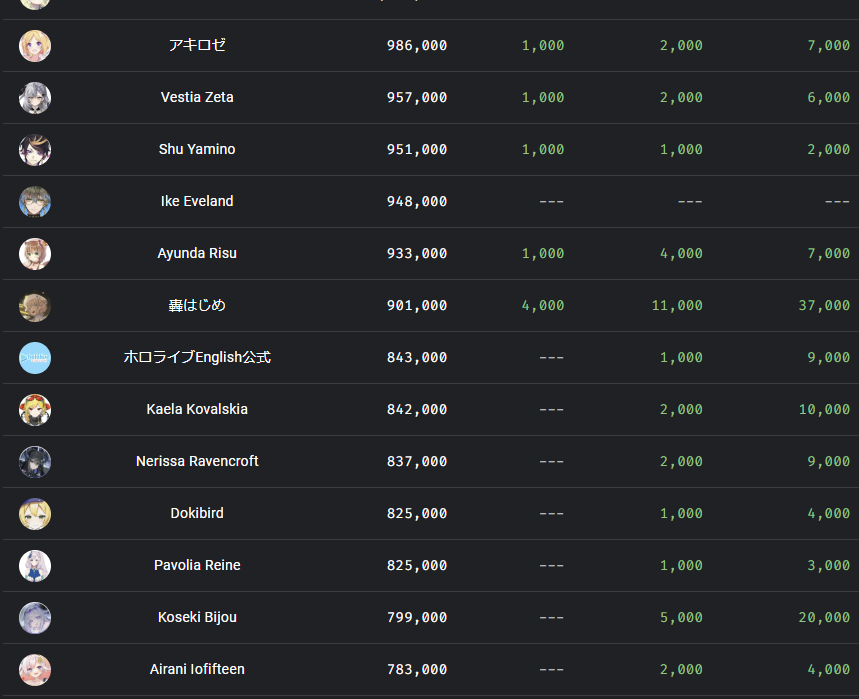Click Nerissa Ravencroft's profile avatar
The height and width of the screenshot is (699, 859).
(x=35, y=462)
